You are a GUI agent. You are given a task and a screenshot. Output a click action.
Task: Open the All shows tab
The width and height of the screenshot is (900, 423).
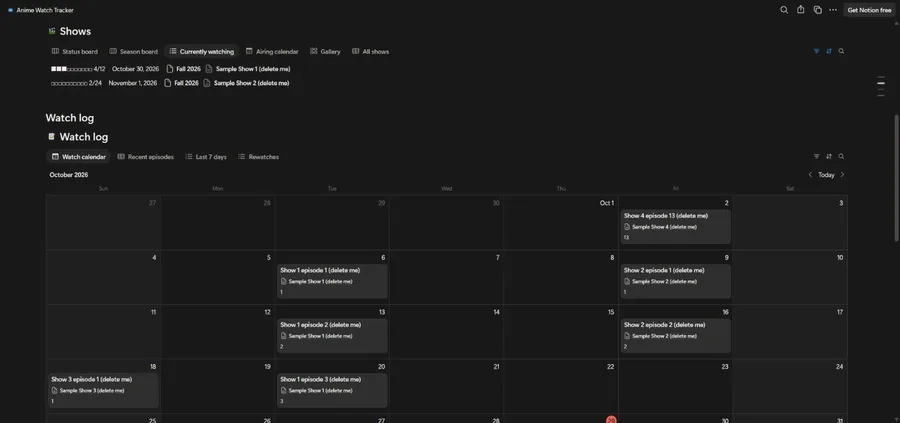tap(370, 52)
